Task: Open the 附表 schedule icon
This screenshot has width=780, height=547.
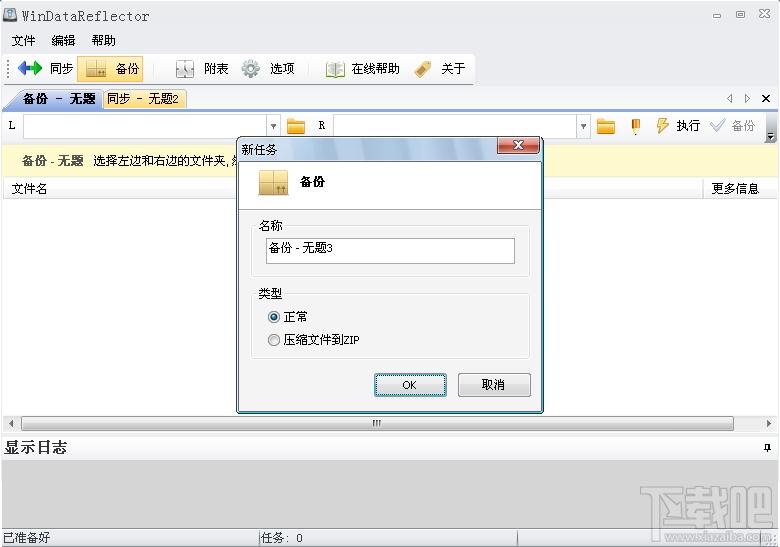Action: 185,69
